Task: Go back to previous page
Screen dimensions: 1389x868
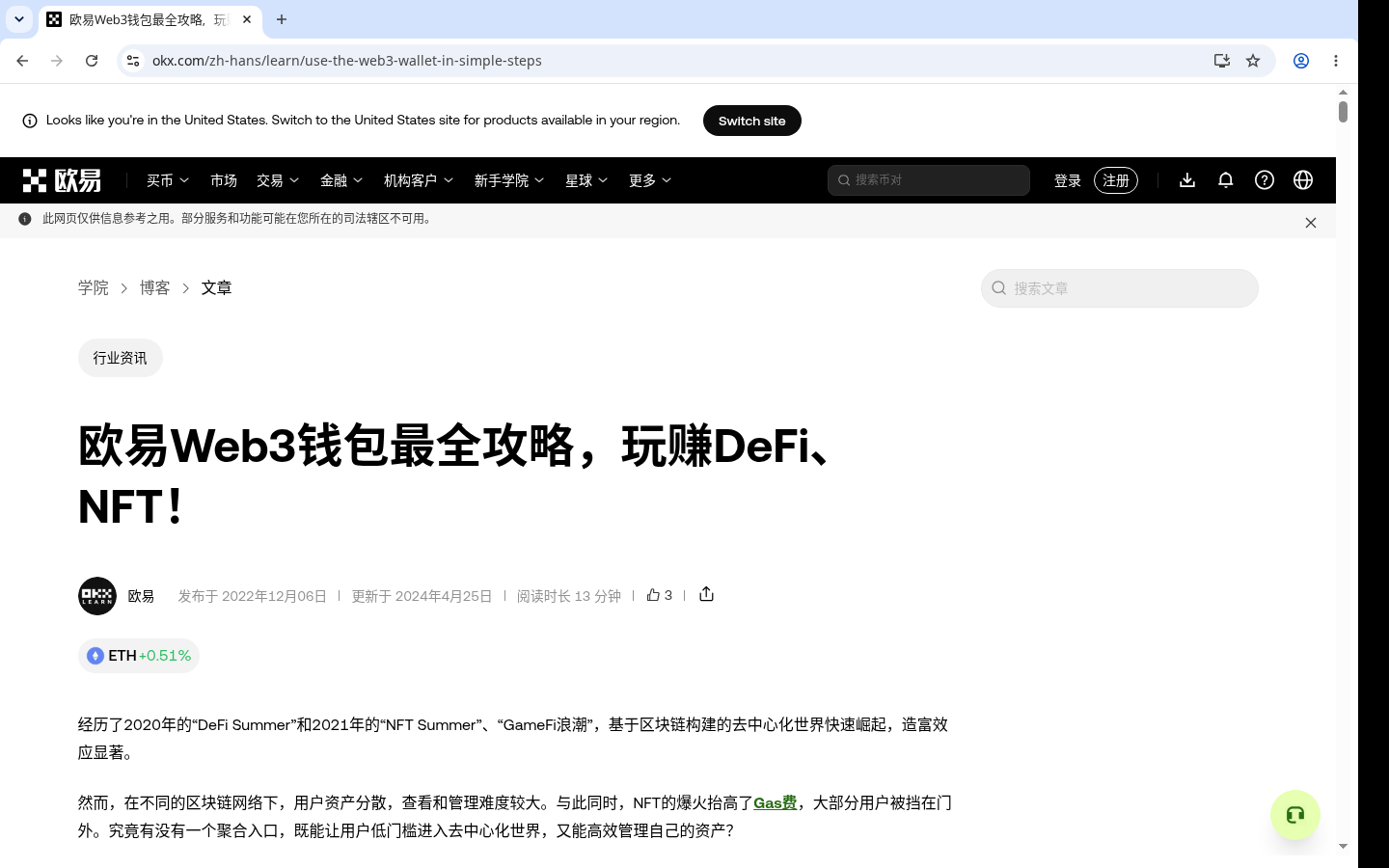Action: click(22, 61)
